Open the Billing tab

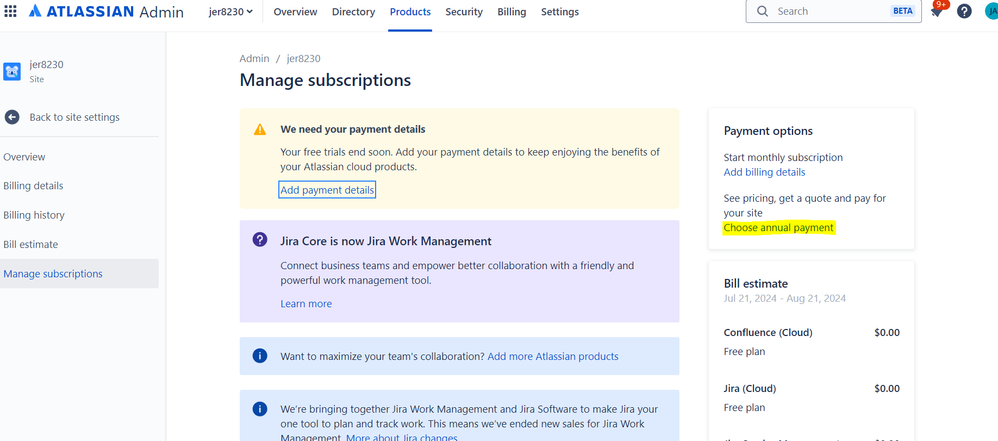pos(512,11)
